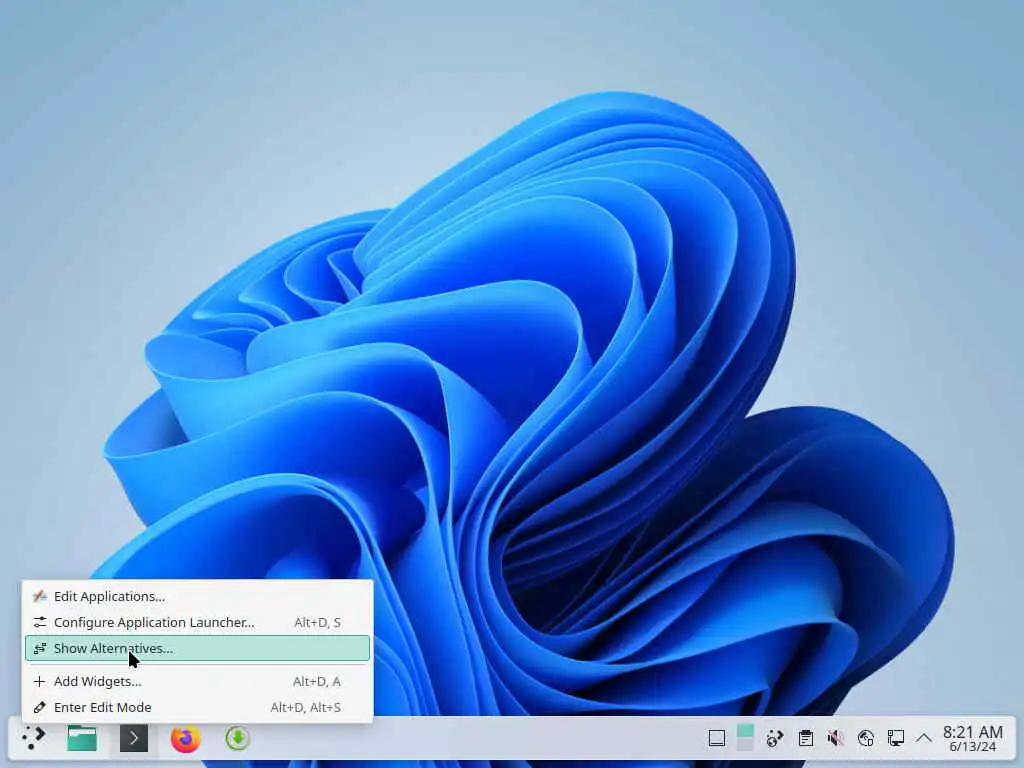Screen dimensions: 1024x768
Task: Choose Add Widgets… from the context menu
Action: click(x=197, y=681)
